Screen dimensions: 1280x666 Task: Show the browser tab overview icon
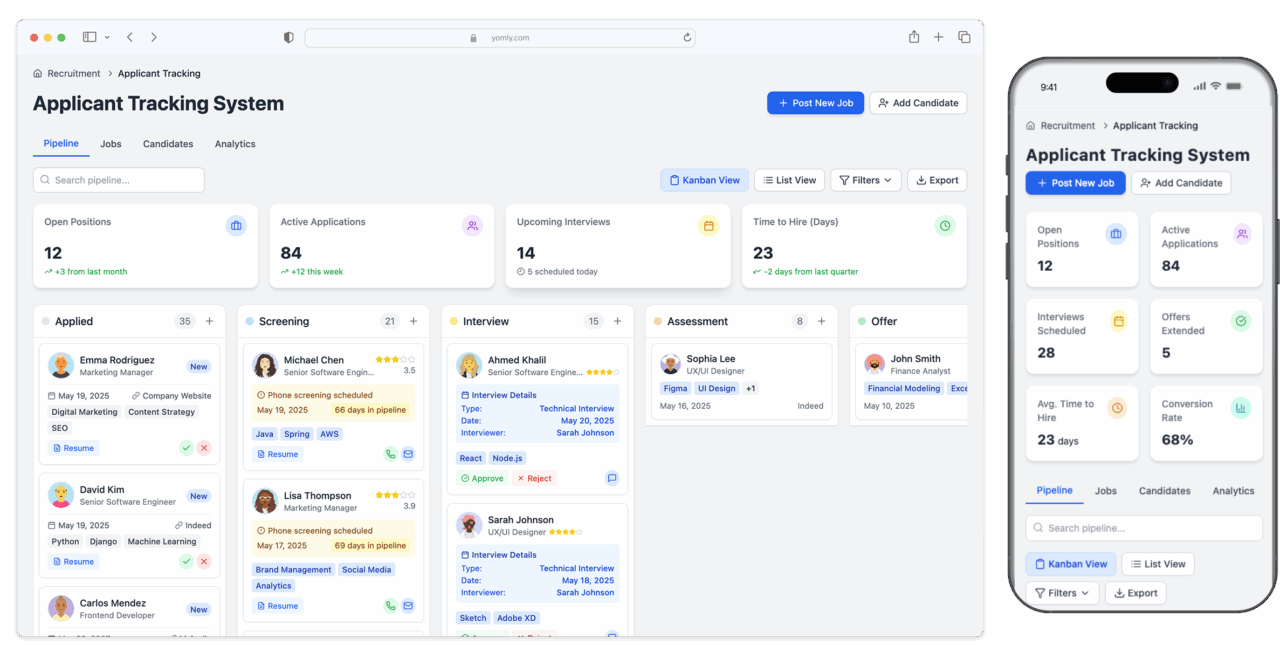coord(964,37)
